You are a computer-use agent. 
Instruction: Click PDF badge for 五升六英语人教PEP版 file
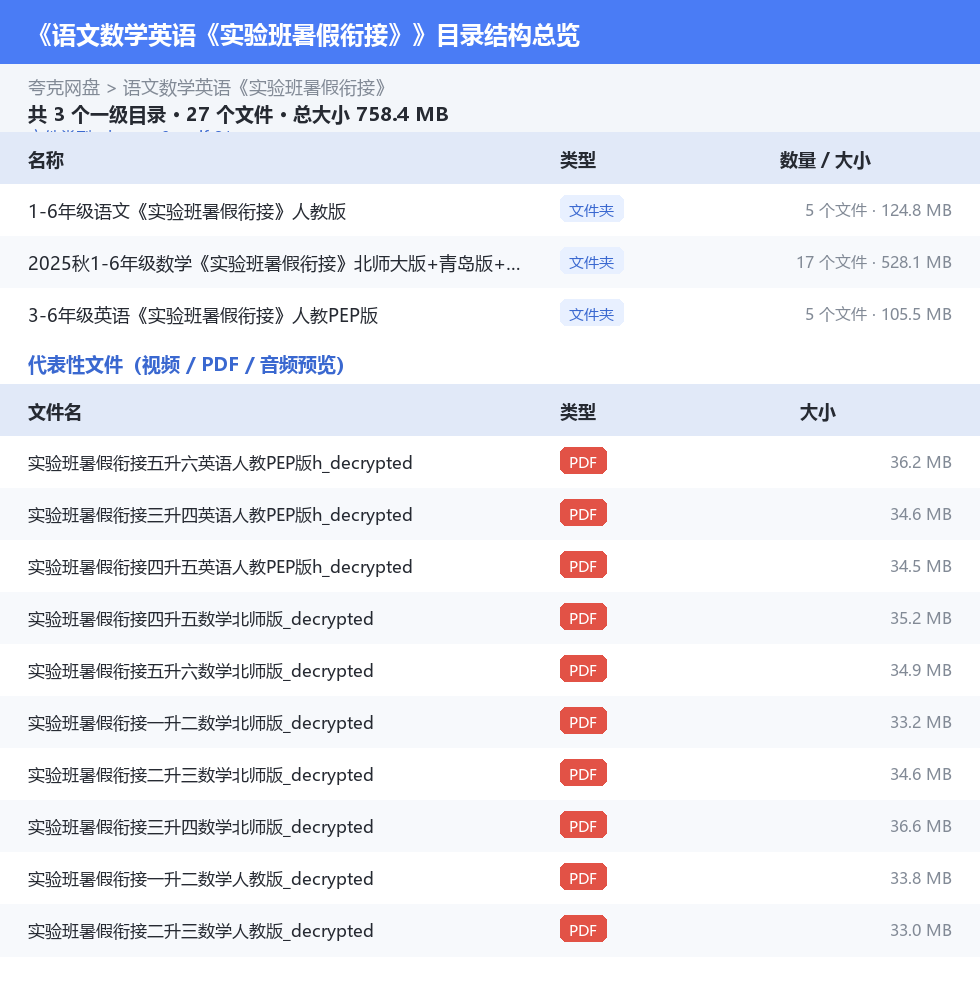tap(583, 461)
